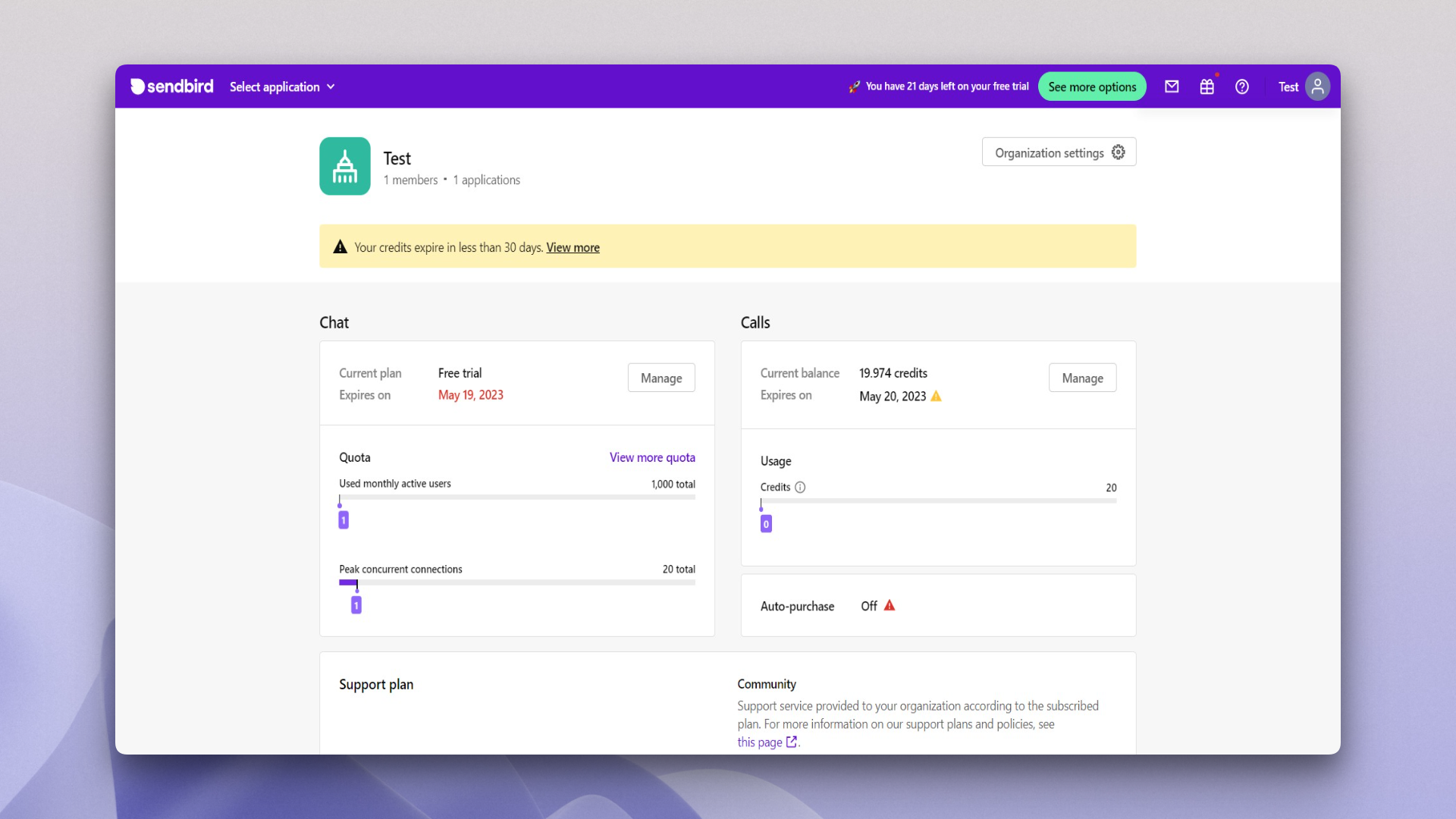Click the Used monthly active users progress bar
Screen dimensions: 1456x819
[516, 497]
